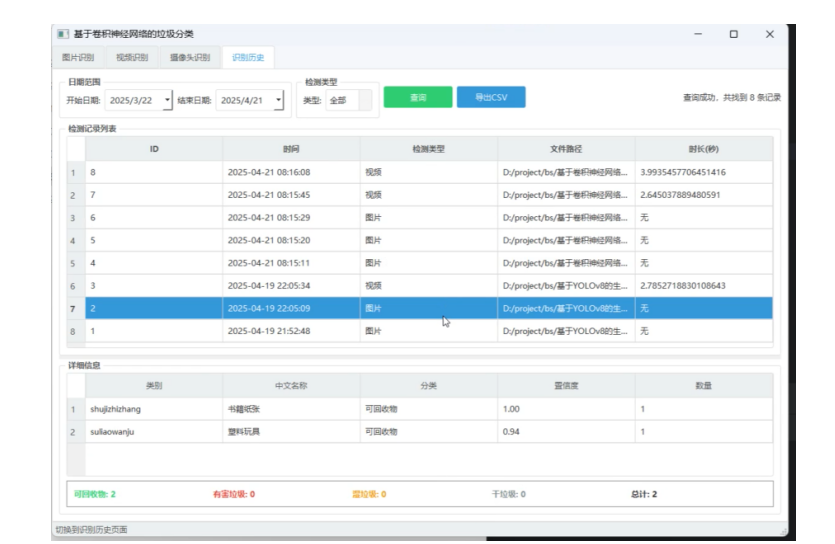The width and height of the screenshot is (835, 544).
Task: Expand the 类型 全部 combo box
Action: coord(349,100)
